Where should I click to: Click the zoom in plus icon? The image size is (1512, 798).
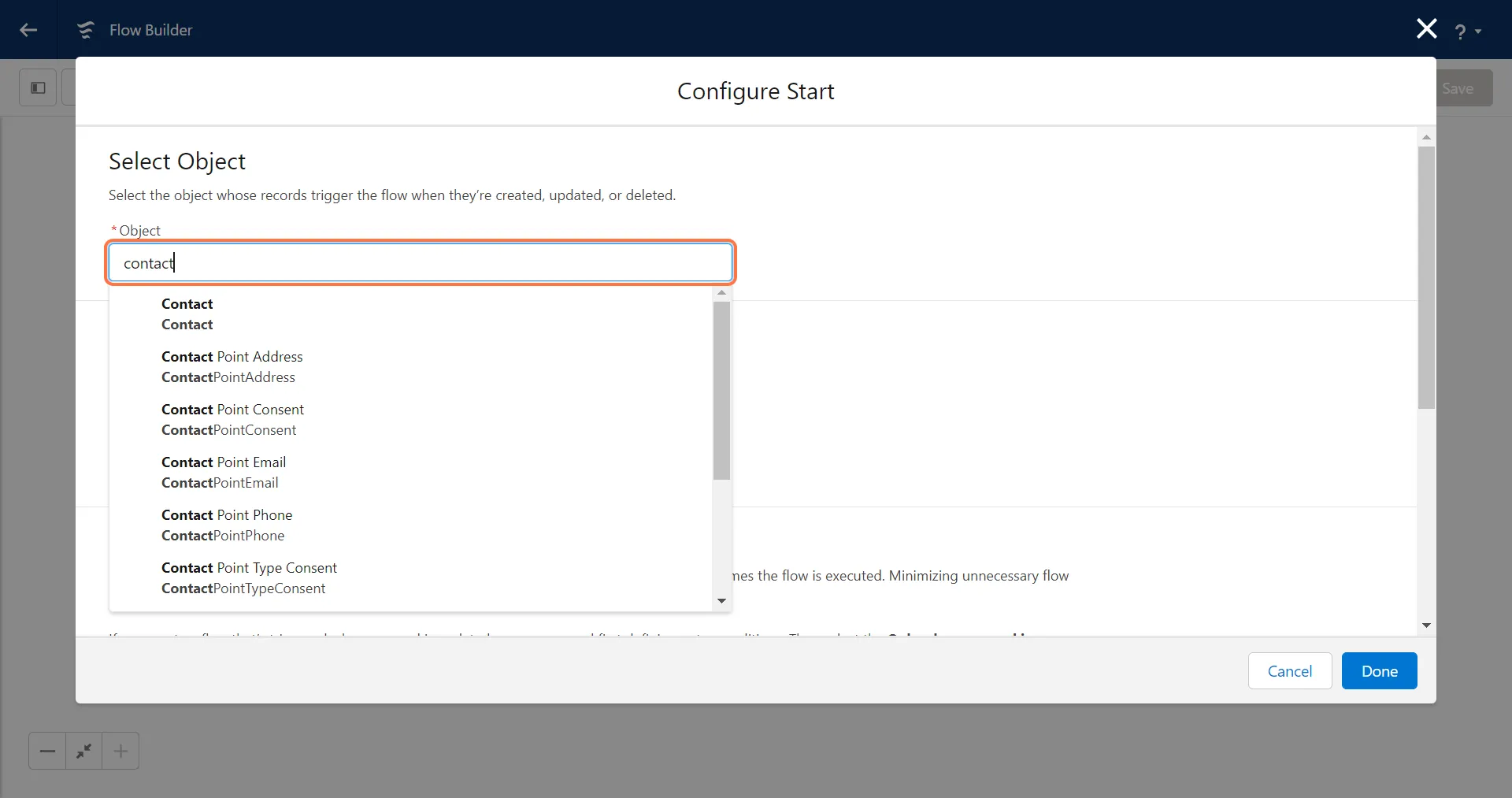point(120,751)
